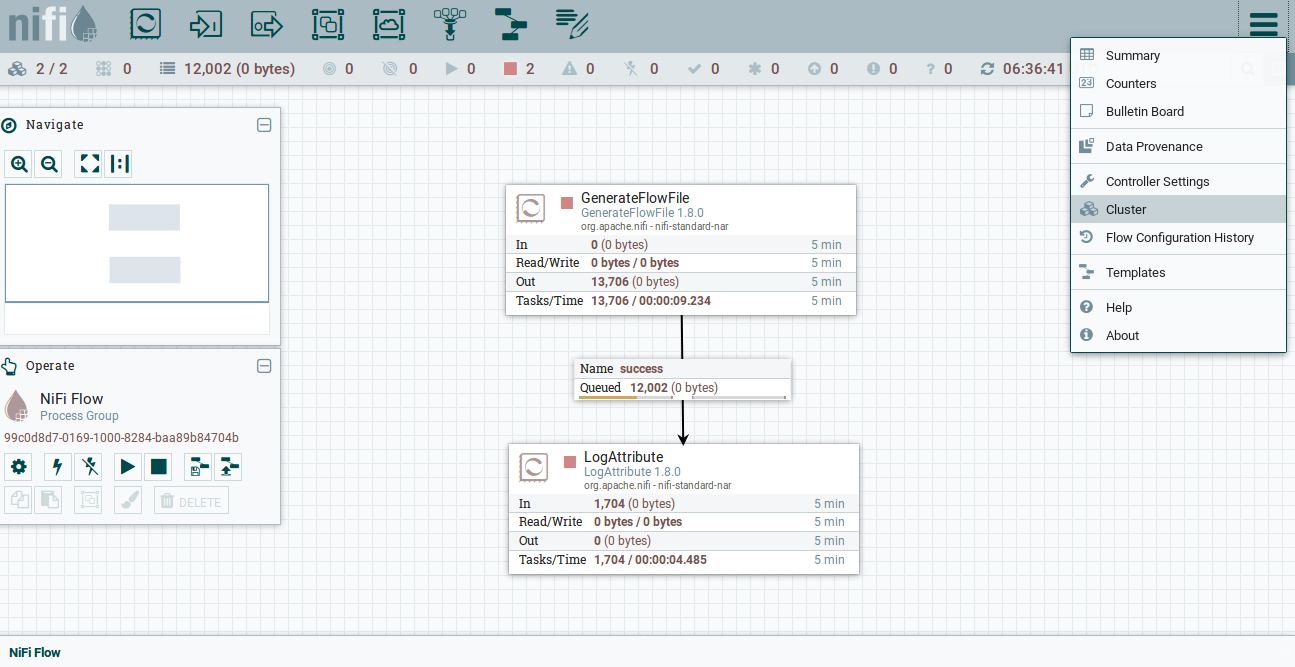This screenshot has height=667, width=1295.
Task: Click the change color brush icon
Action: point(127,500)
